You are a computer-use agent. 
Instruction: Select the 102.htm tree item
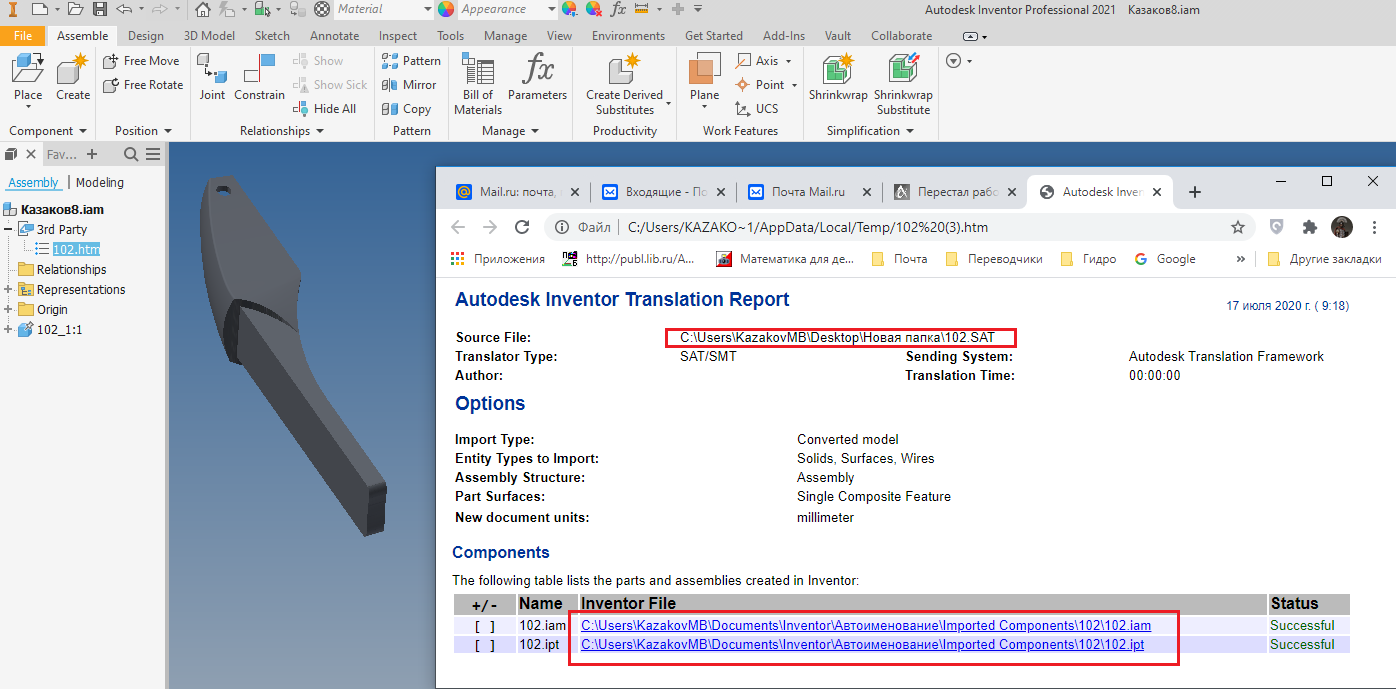(x=76, y=250)
